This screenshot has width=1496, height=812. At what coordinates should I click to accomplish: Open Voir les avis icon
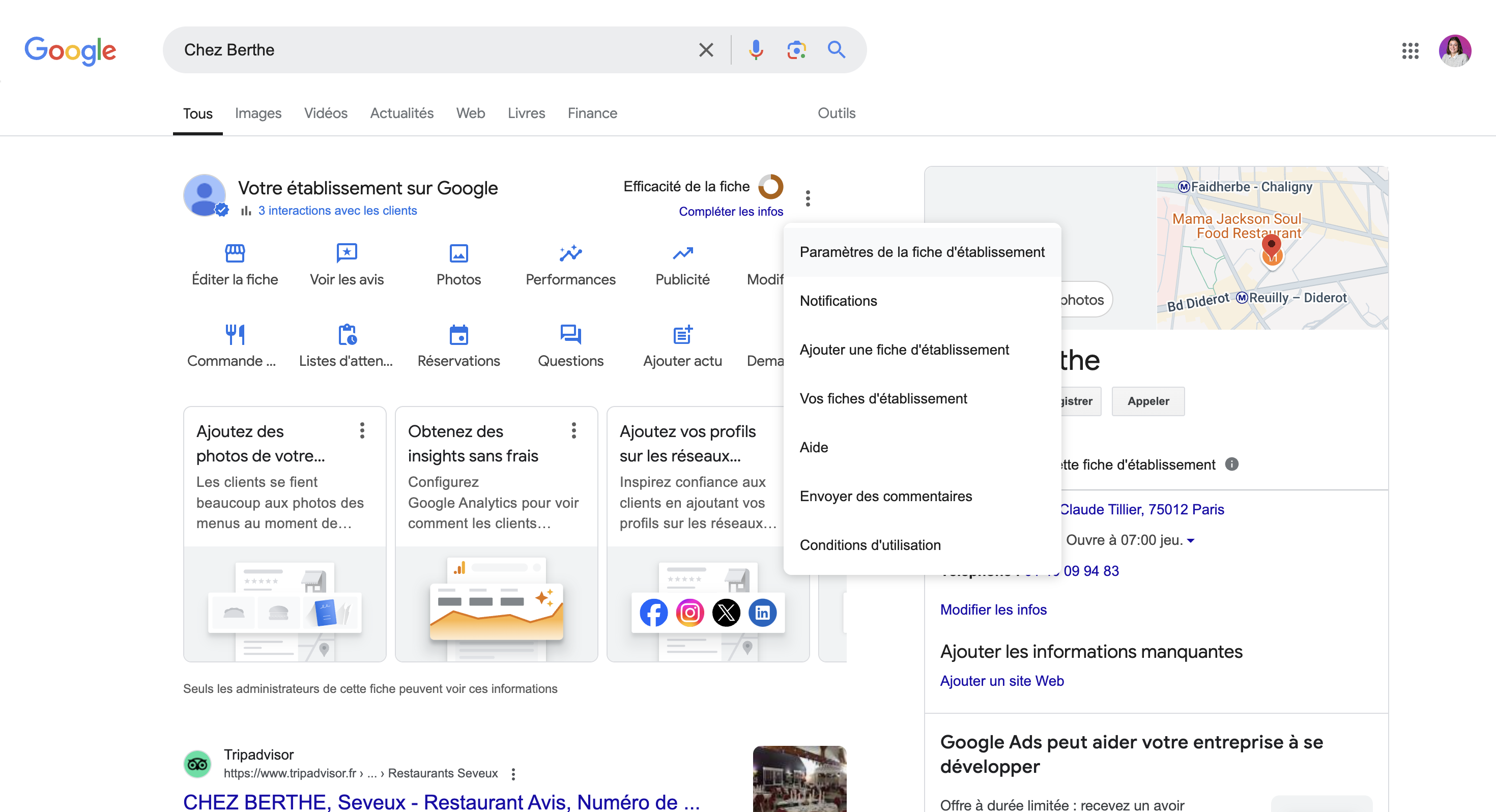click(x=347, y=253)
